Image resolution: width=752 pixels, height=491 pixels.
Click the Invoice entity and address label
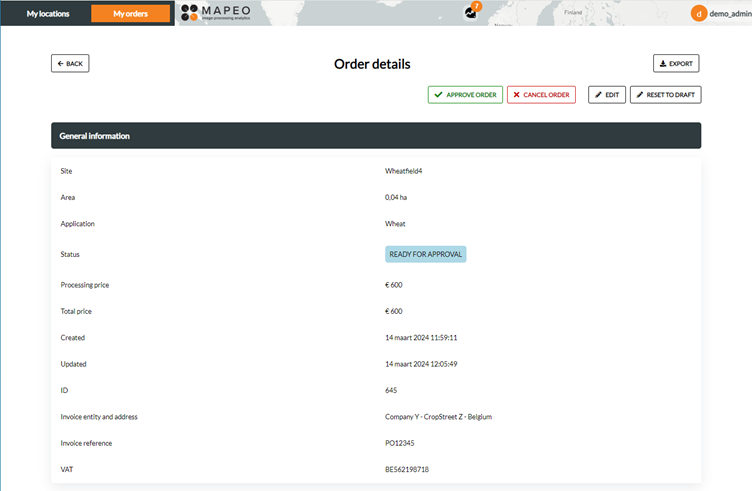99,417
